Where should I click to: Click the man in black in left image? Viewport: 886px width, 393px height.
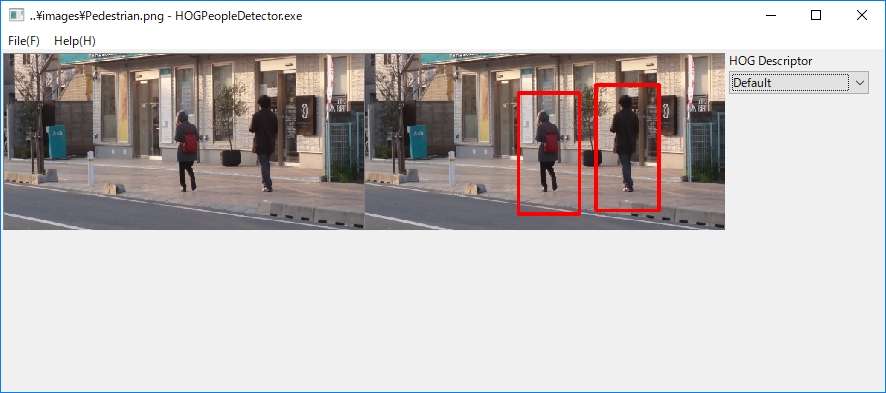pos(264,143)
